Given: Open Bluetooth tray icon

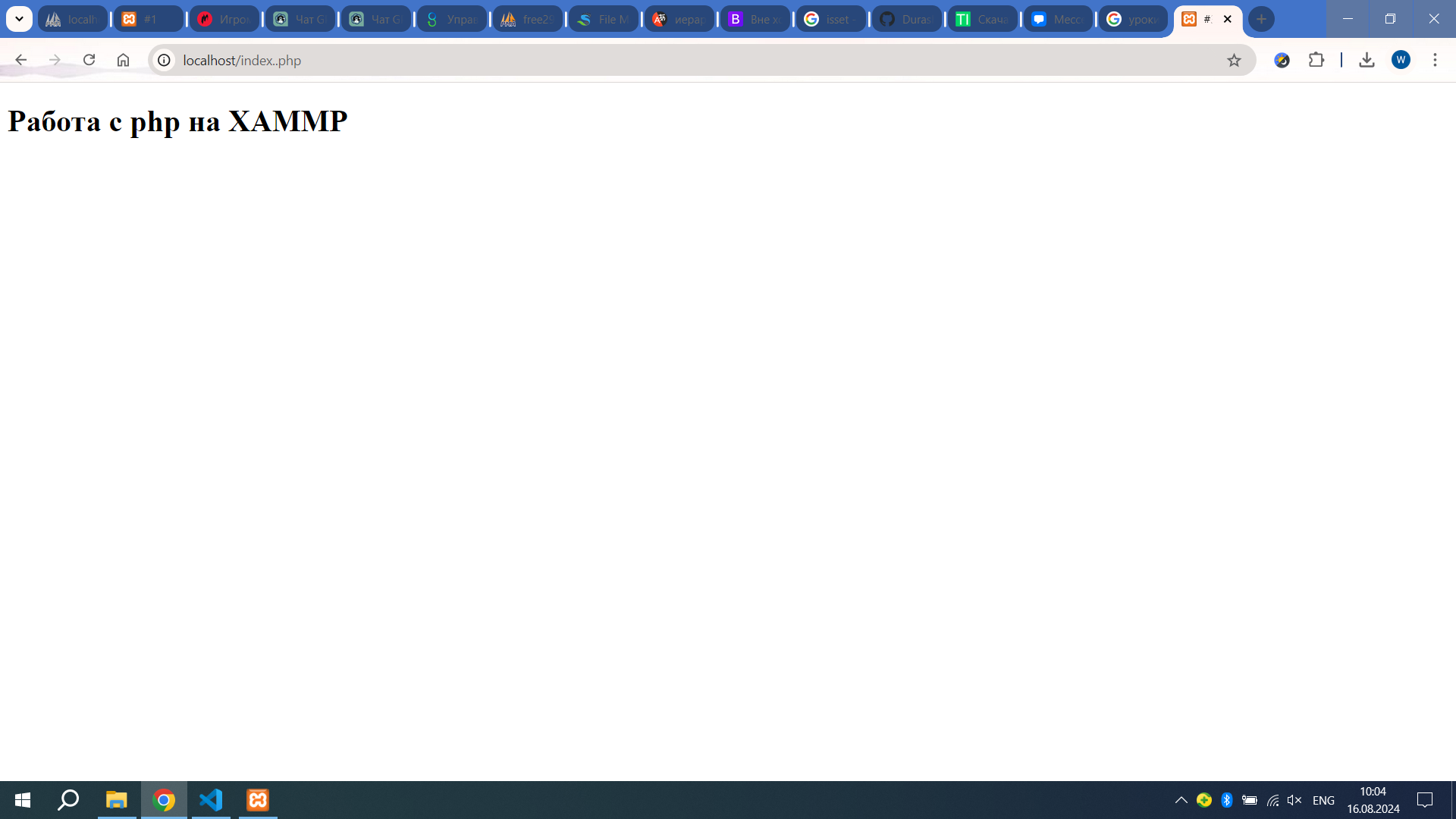Looking at the screenshot, I should pos(1227,800).
